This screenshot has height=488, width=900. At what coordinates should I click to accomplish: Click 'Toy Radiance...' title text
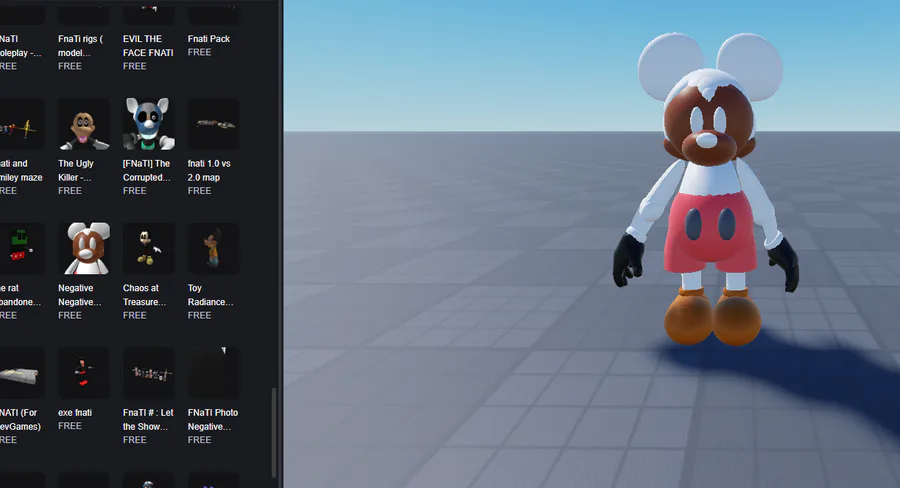[211, 295]
